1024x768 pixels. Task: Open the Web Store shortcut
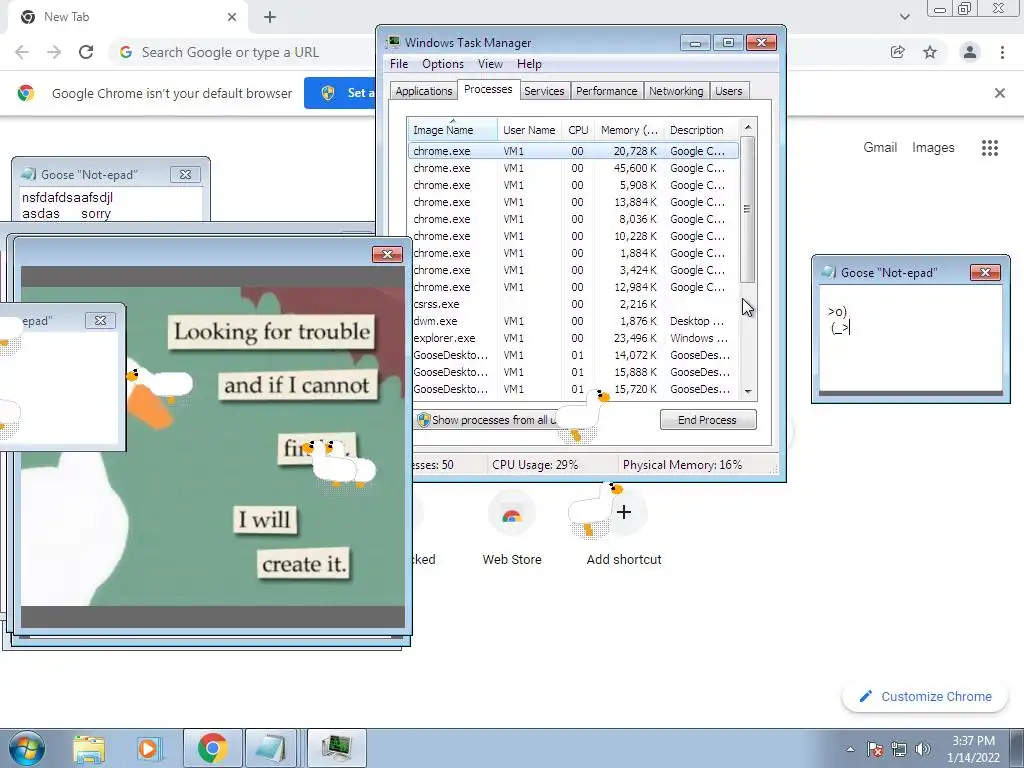point(512,529)
